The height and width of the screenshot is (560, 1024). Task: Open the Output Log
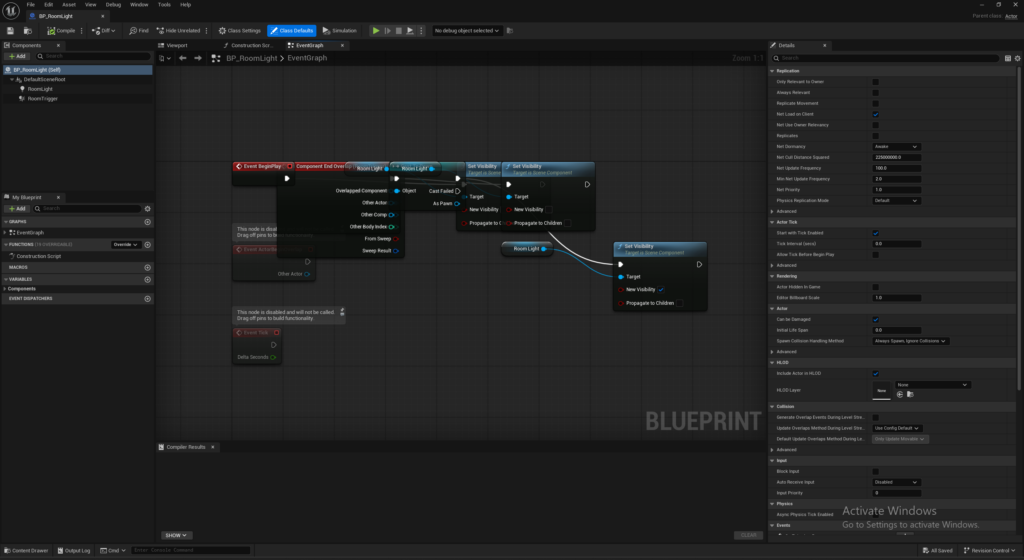[74, 551]
